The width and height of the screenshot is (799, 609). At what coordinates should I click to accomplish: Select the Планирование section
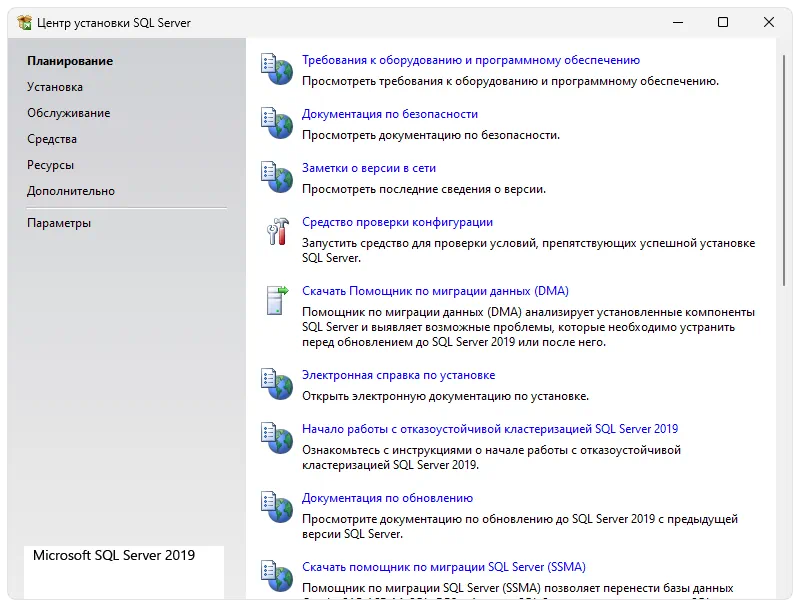70,61
